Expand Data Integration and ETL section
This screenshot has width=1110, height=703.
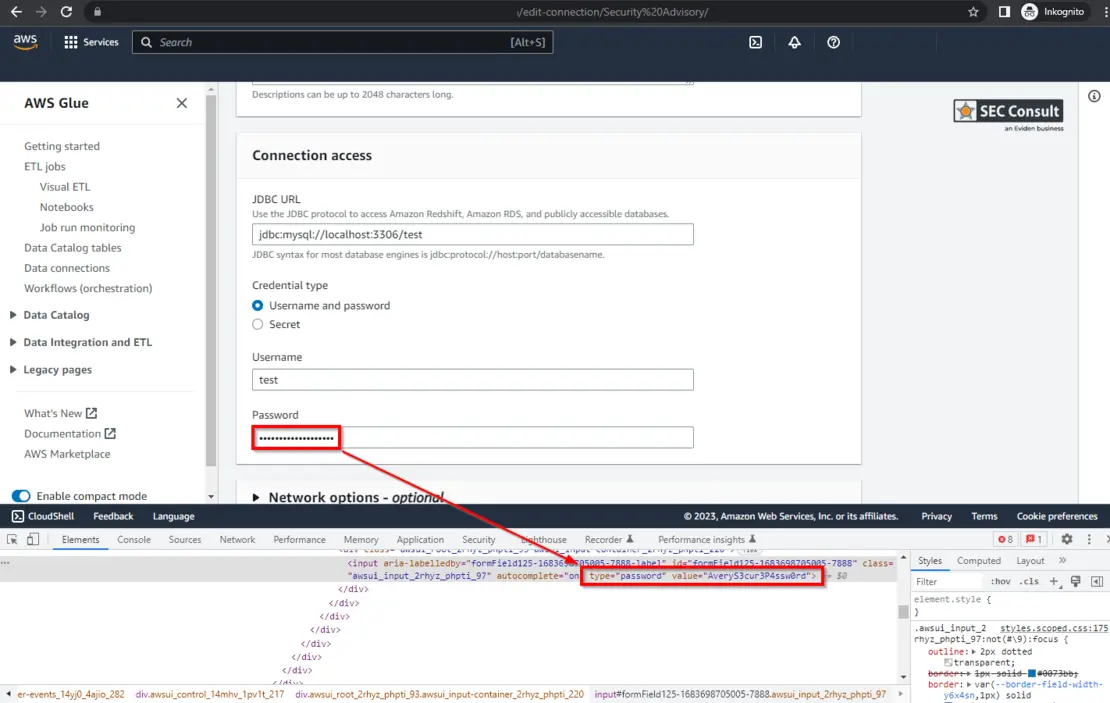click(x=13, y=342)
